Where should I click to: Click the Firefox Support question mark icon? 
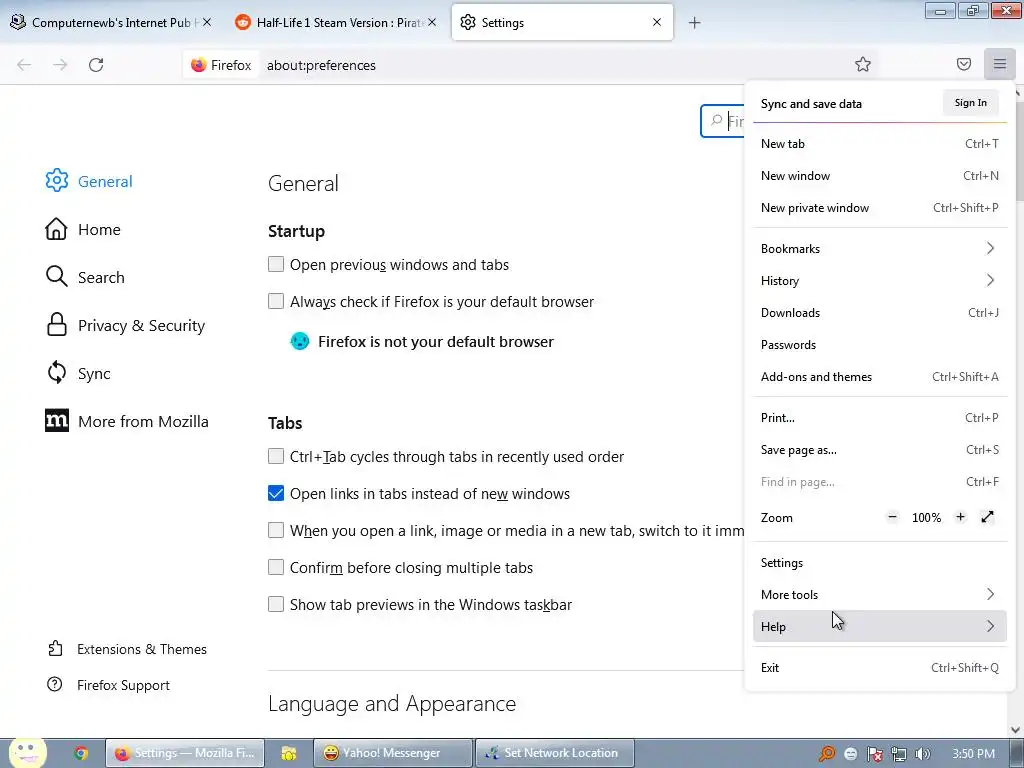[x=55, y=684]
